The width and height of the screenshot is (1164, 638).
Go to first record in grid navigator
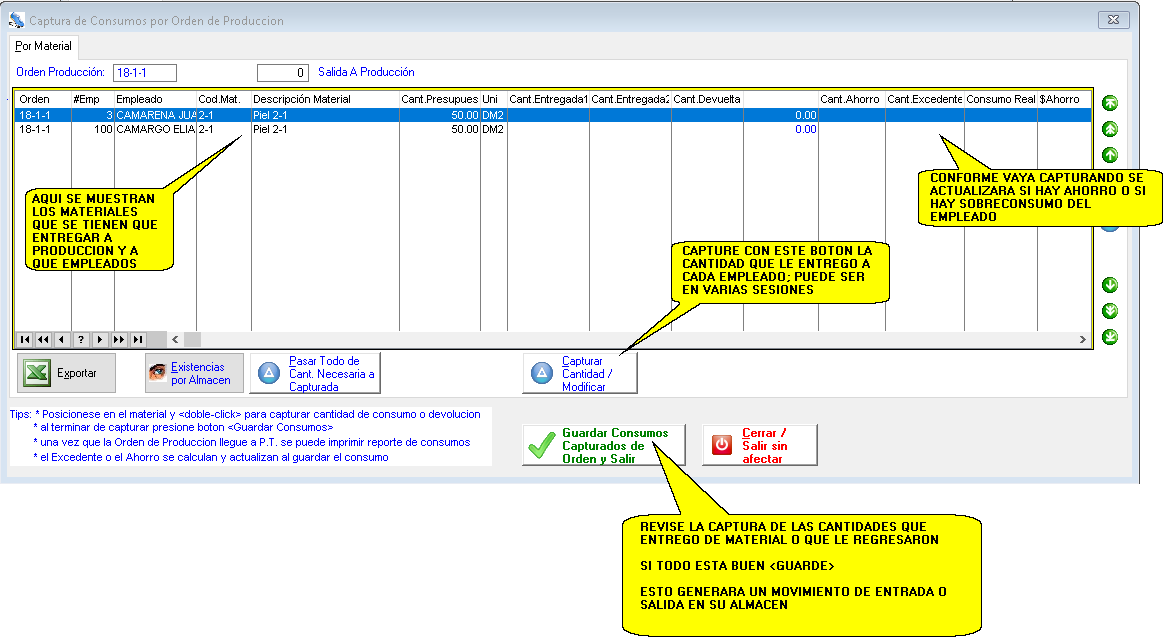click(25, 339)
